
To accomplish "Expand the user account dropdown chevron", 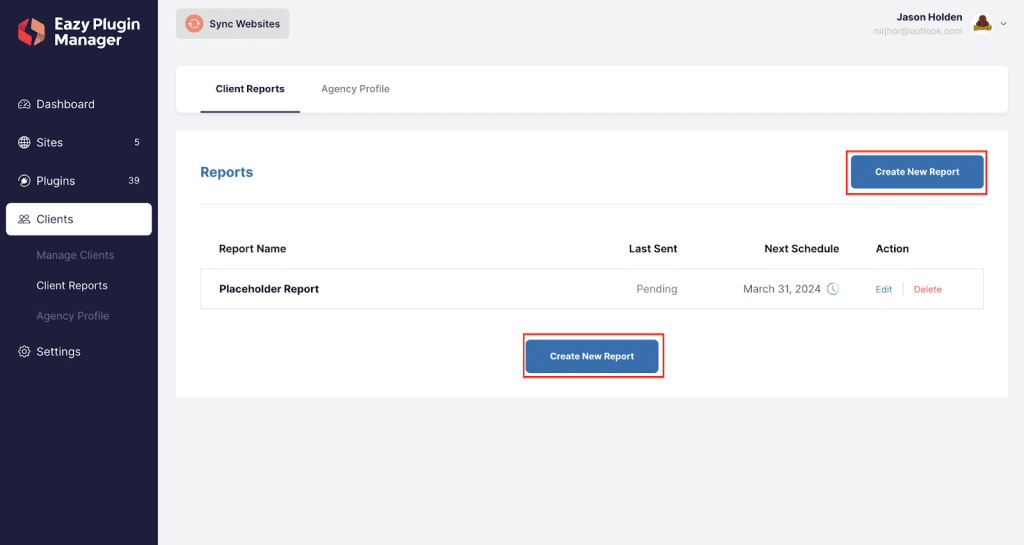I will (x=1004, y=23).
